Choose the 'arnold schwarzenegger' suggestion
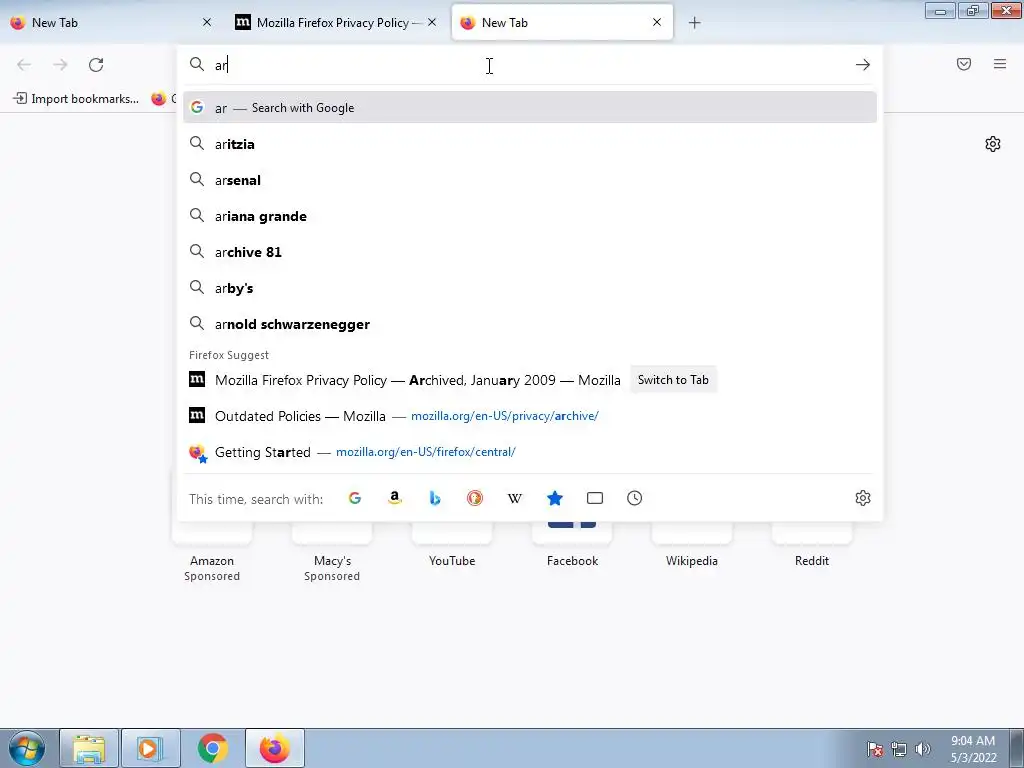The width and height of the screenshot is (1024, 768). (530, 324)
